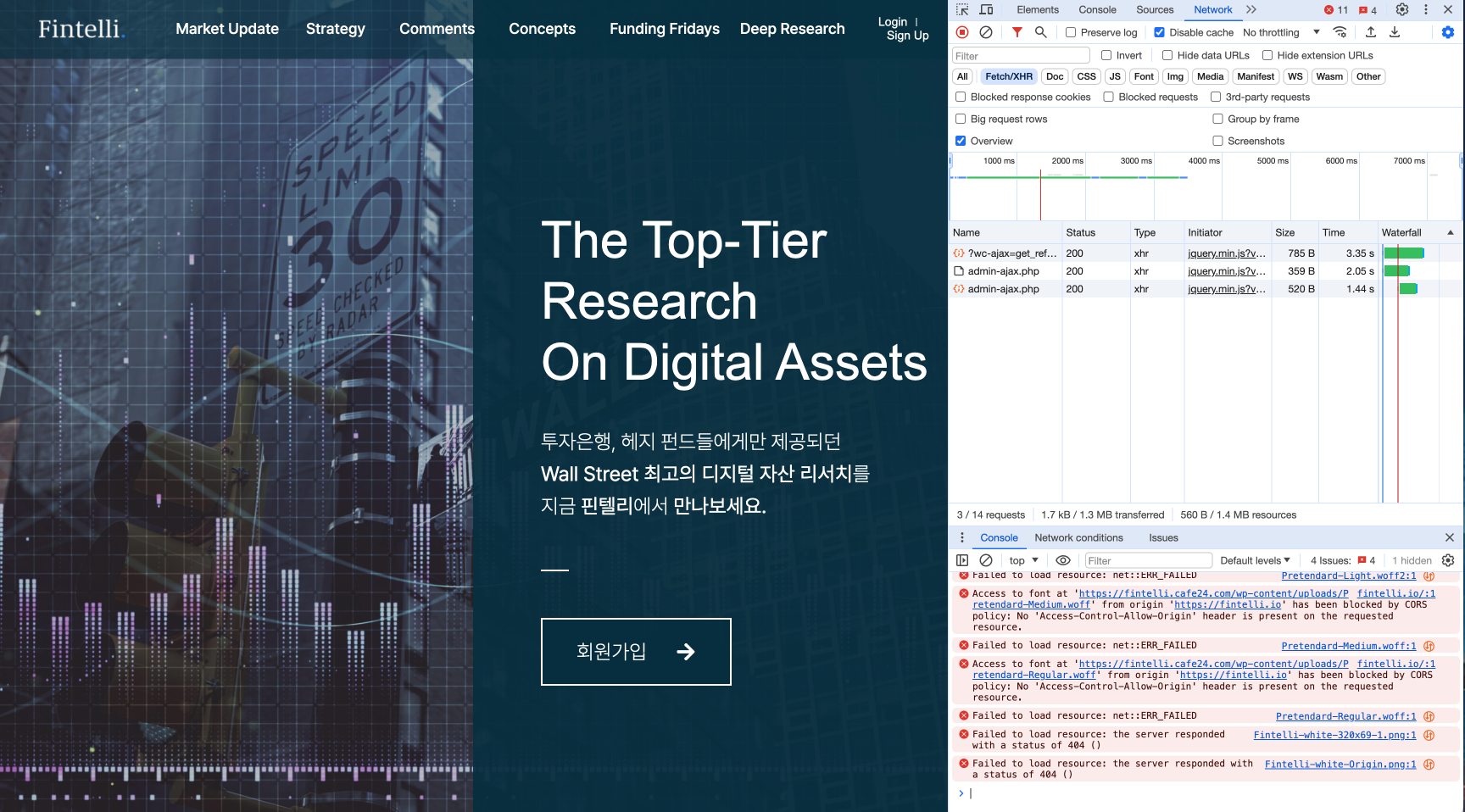Uncheck the Overview checkbox
Image resolution: width=1465 pixels, height=812 pixels.
[961, 141]
